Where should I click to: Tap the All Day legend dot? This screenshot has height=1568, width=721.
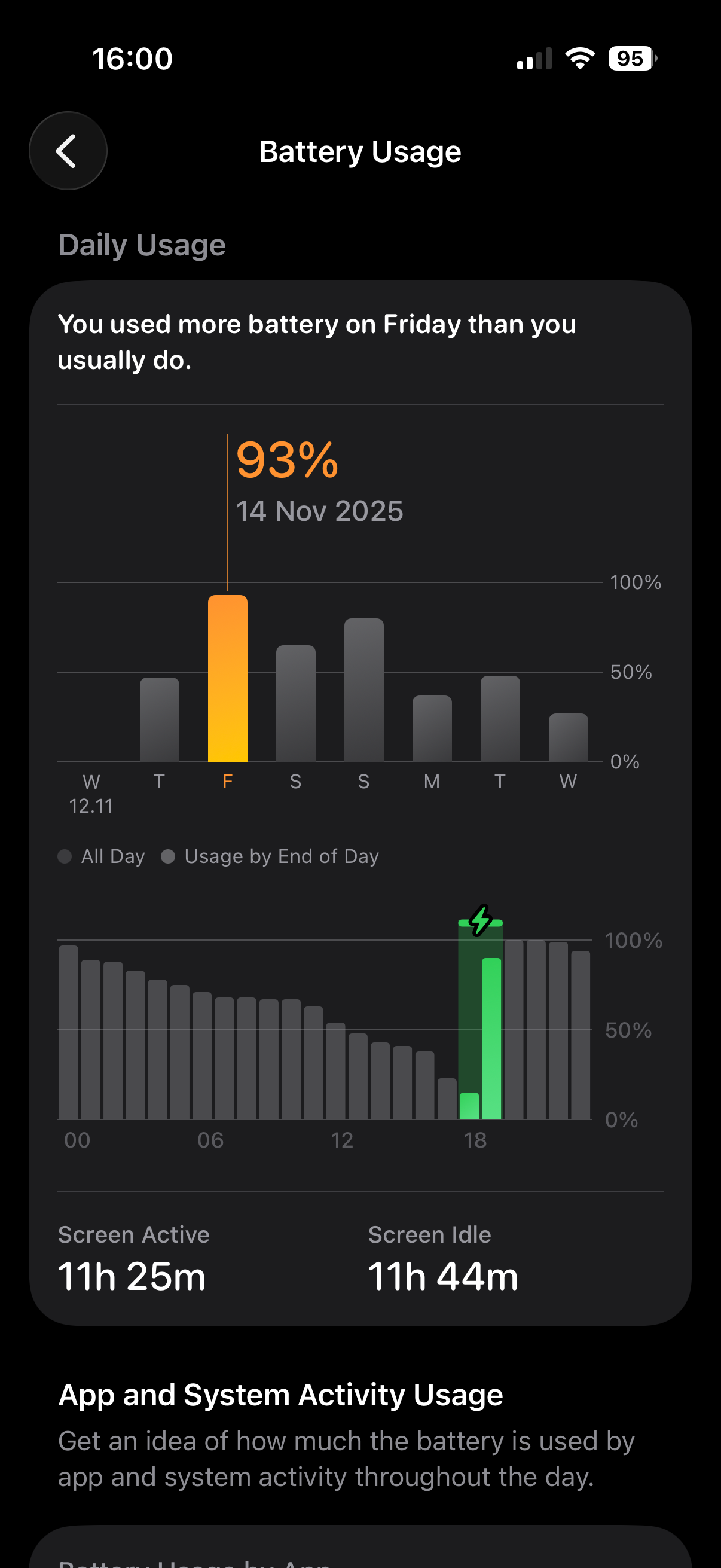click(65, 856)
